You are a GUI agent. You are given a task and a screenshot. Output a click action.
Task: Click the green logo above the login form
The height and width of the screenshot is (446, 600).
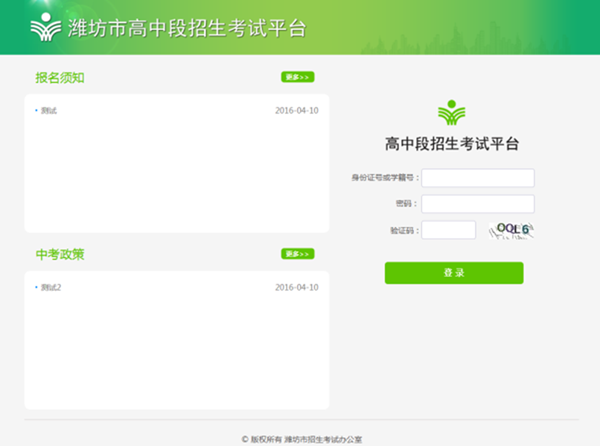click(x=452, y=111)
